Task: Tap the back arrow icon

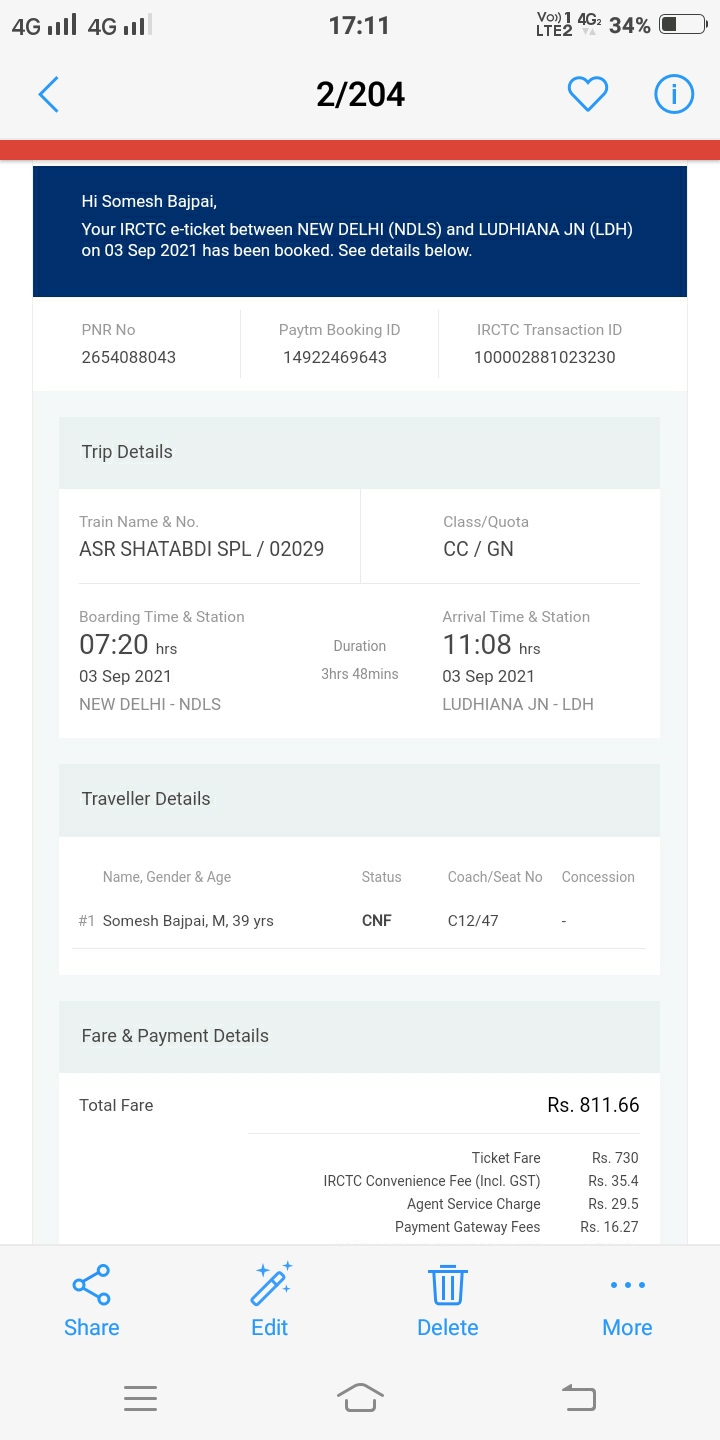Action: coord(48,95)
